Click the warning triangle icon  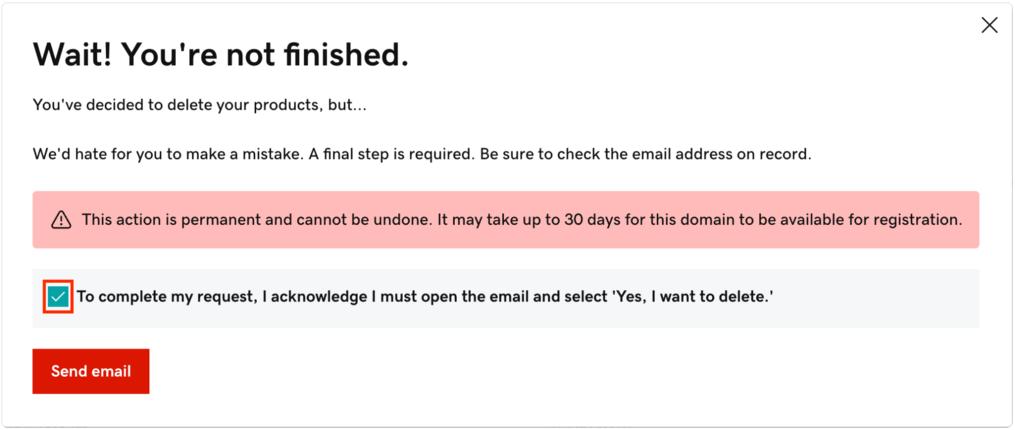click(61, 220)
